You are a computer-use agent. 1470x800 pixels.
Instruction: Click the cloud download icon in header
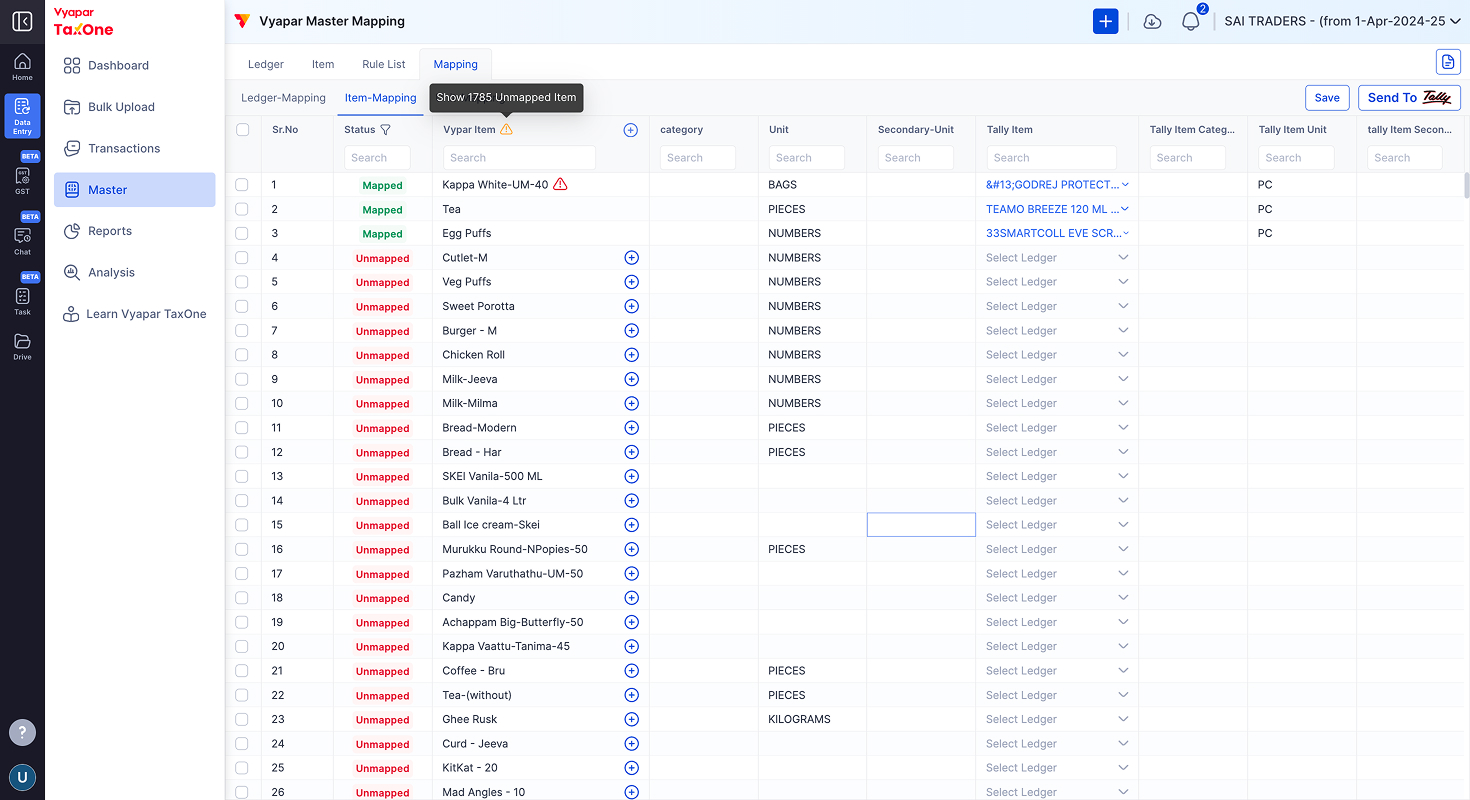click(1152, 21)
